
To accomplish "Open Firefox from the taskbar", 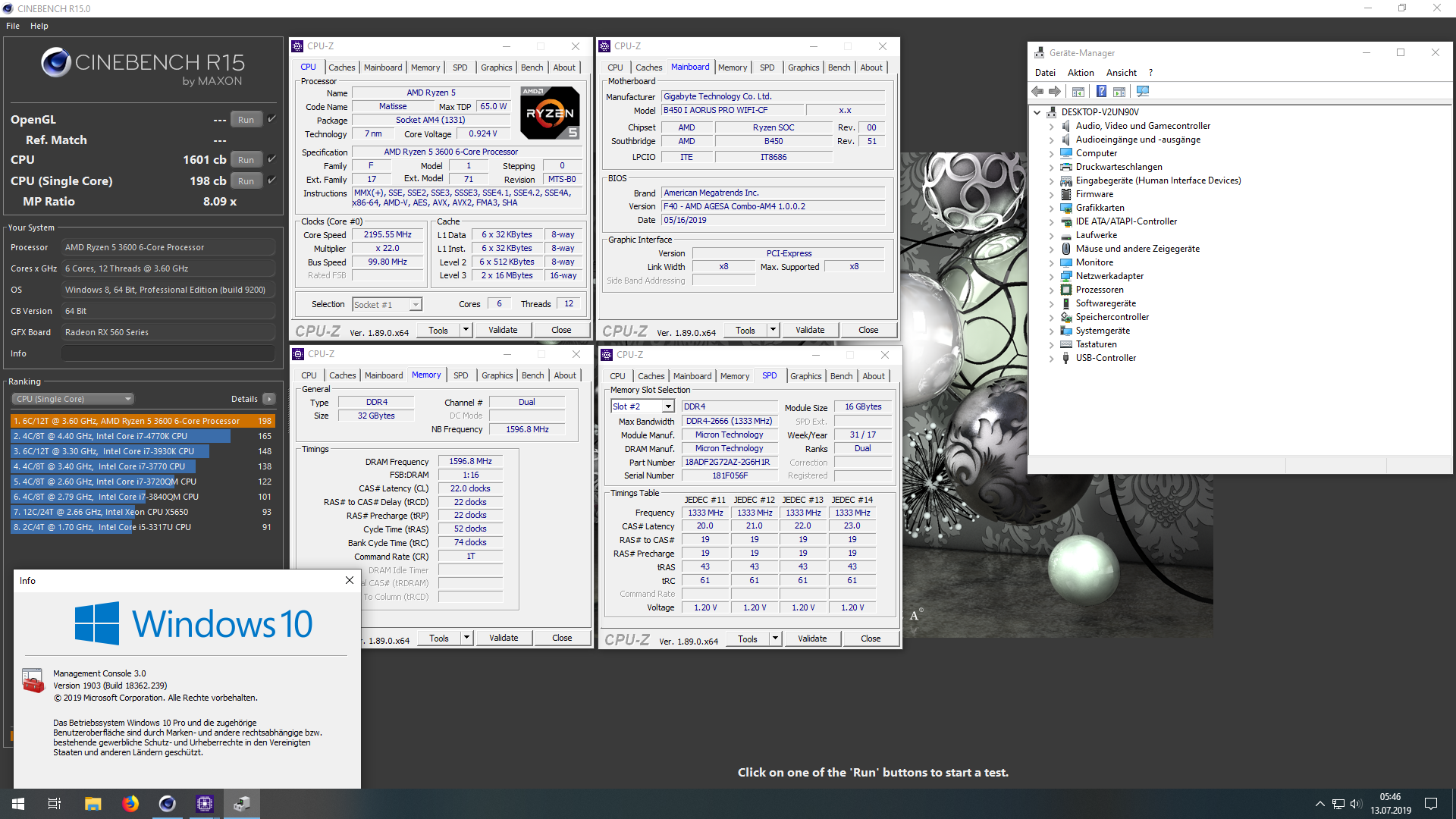I will pos(130,804).
